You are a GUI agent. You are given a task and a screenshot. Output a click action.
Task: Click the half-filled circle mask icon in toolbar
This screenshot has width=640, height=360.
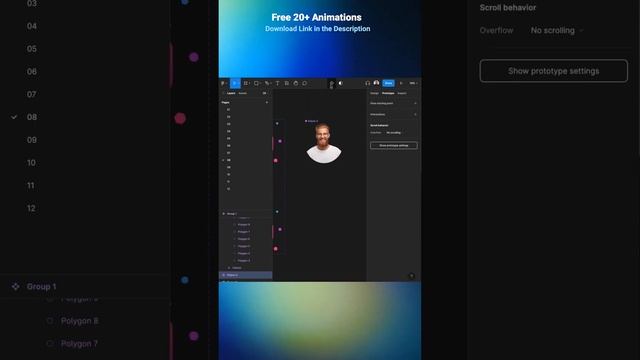pos(340,83)
